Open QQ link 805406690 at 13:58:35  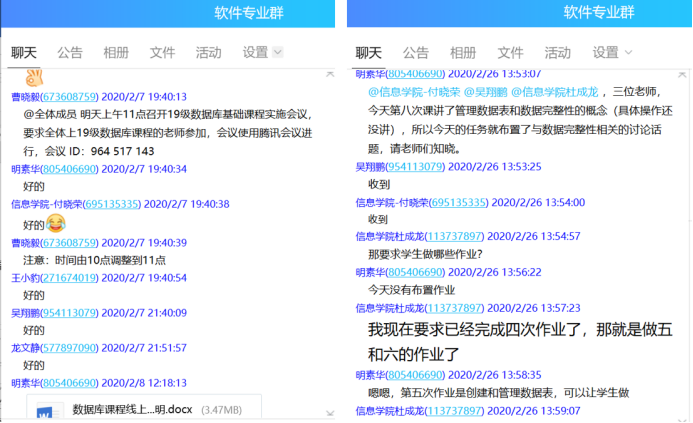415,375
